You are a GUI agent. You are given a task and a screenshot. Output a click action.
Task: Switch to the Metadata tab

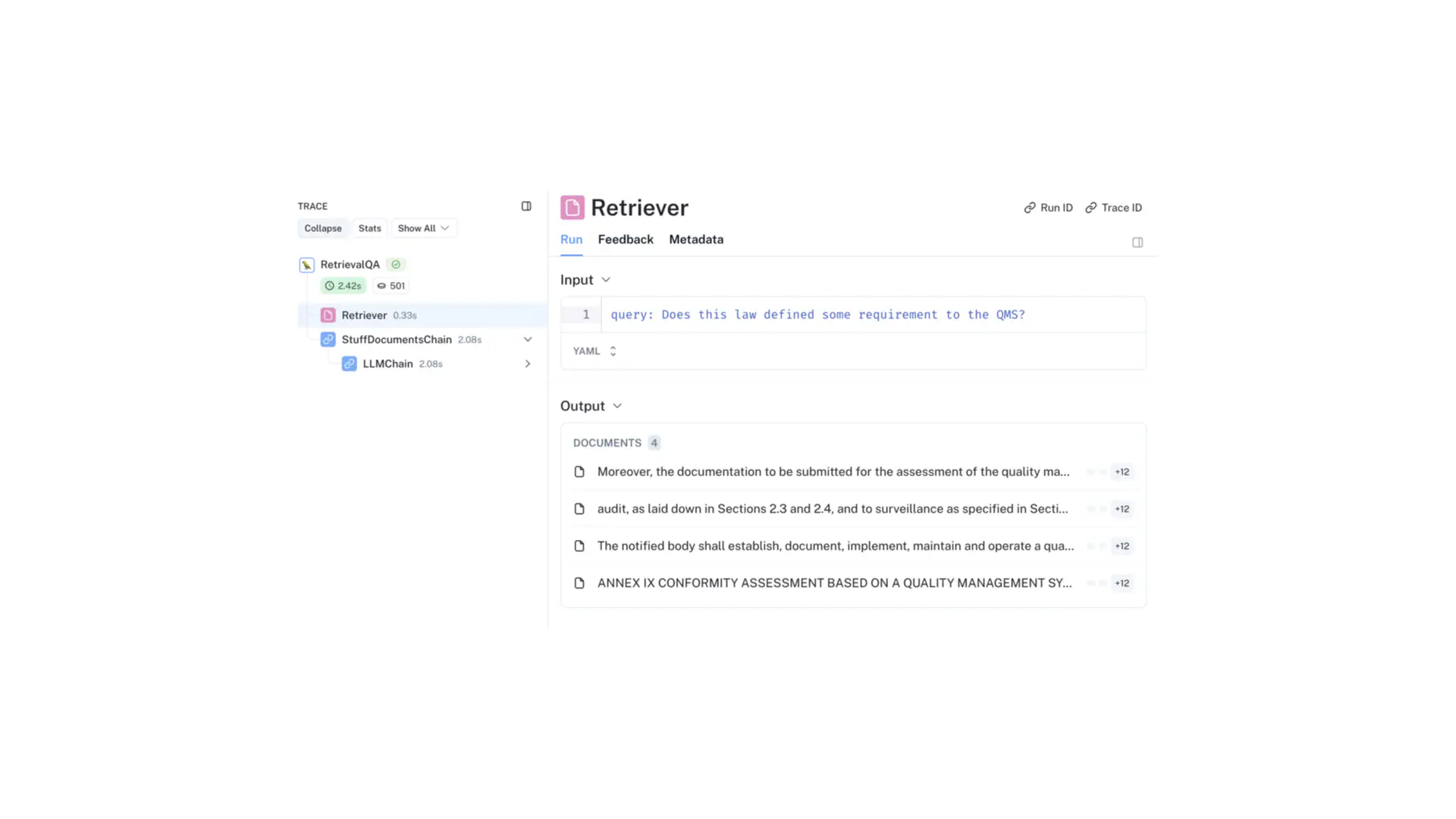click(696, 239)
